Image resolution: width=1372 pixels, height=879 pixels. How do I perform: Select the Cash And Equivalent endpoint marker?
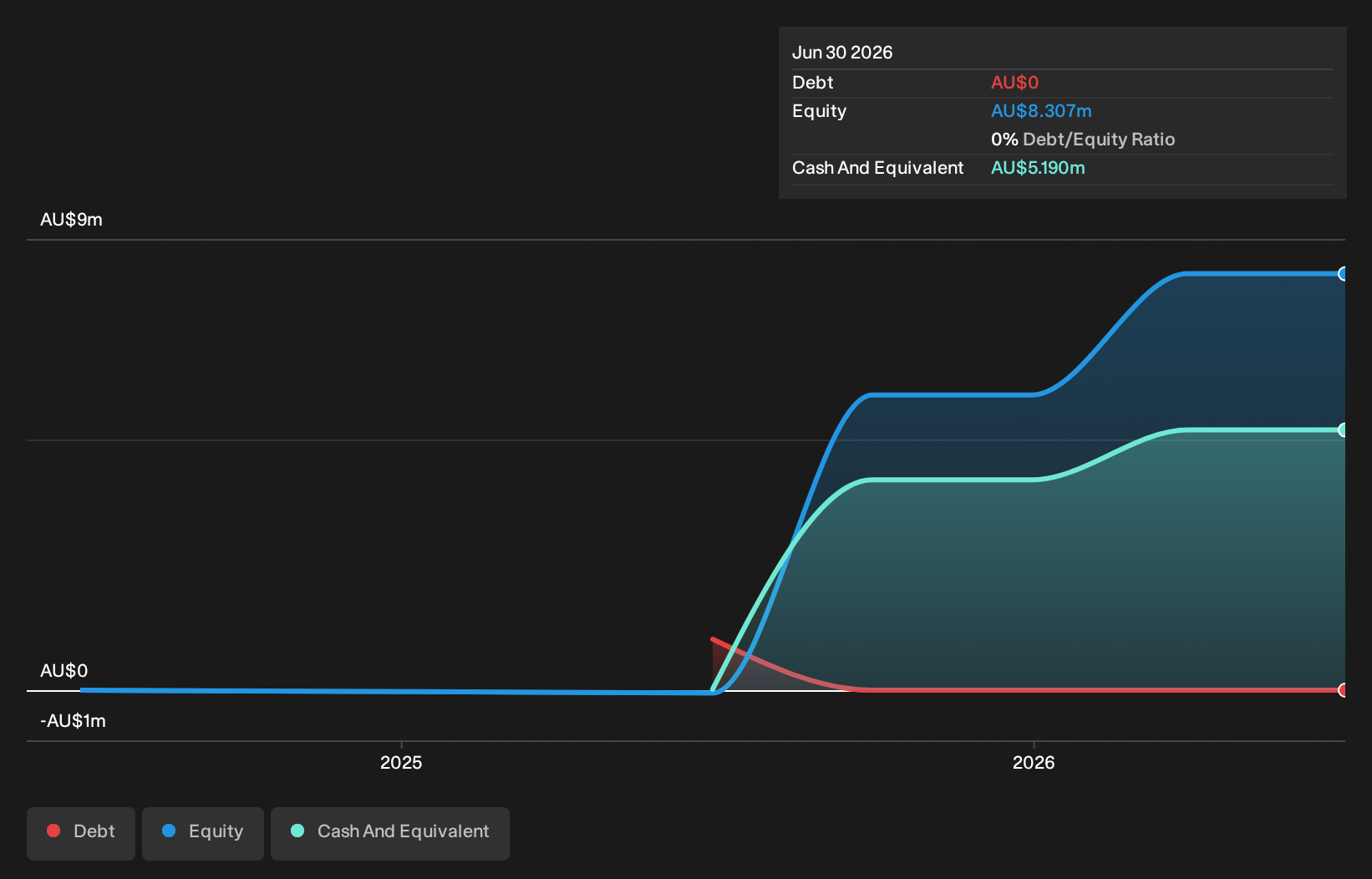click(1343, 429)
